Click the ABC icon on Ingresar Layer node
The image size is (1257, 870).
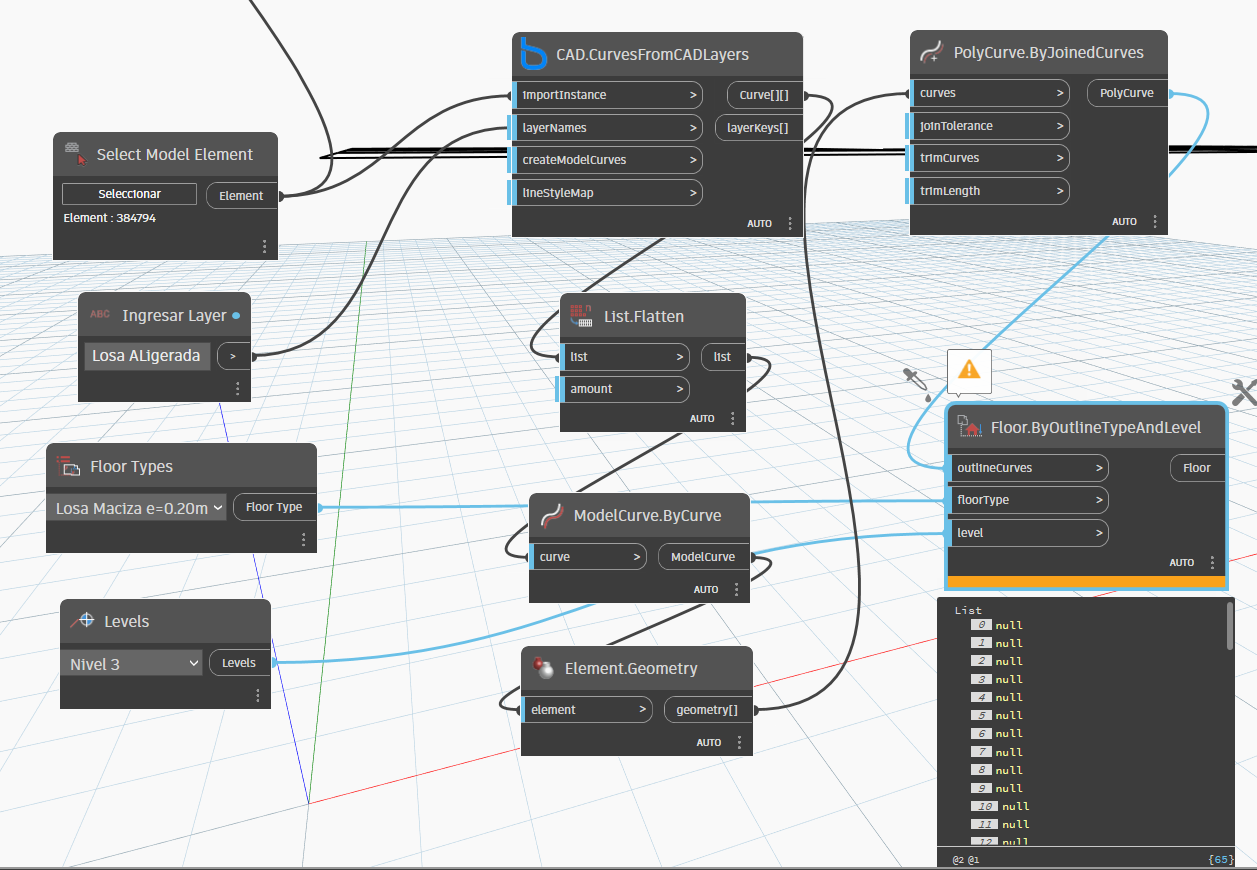pos(98,314)
